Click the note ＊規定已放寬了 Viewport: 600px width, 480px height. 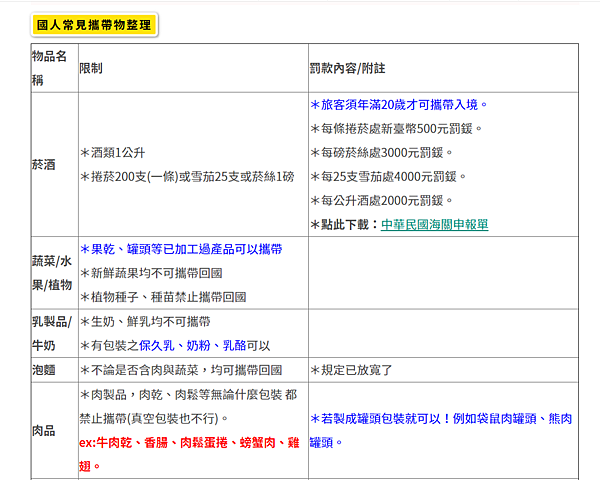point(351,370)
